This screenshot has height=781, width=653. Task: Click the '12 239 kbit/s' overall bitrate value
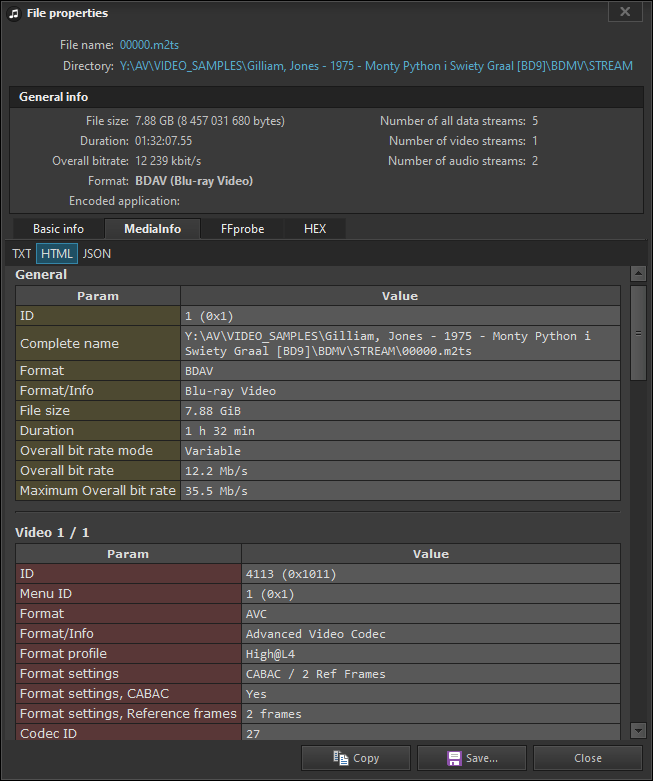pos(168,161)
